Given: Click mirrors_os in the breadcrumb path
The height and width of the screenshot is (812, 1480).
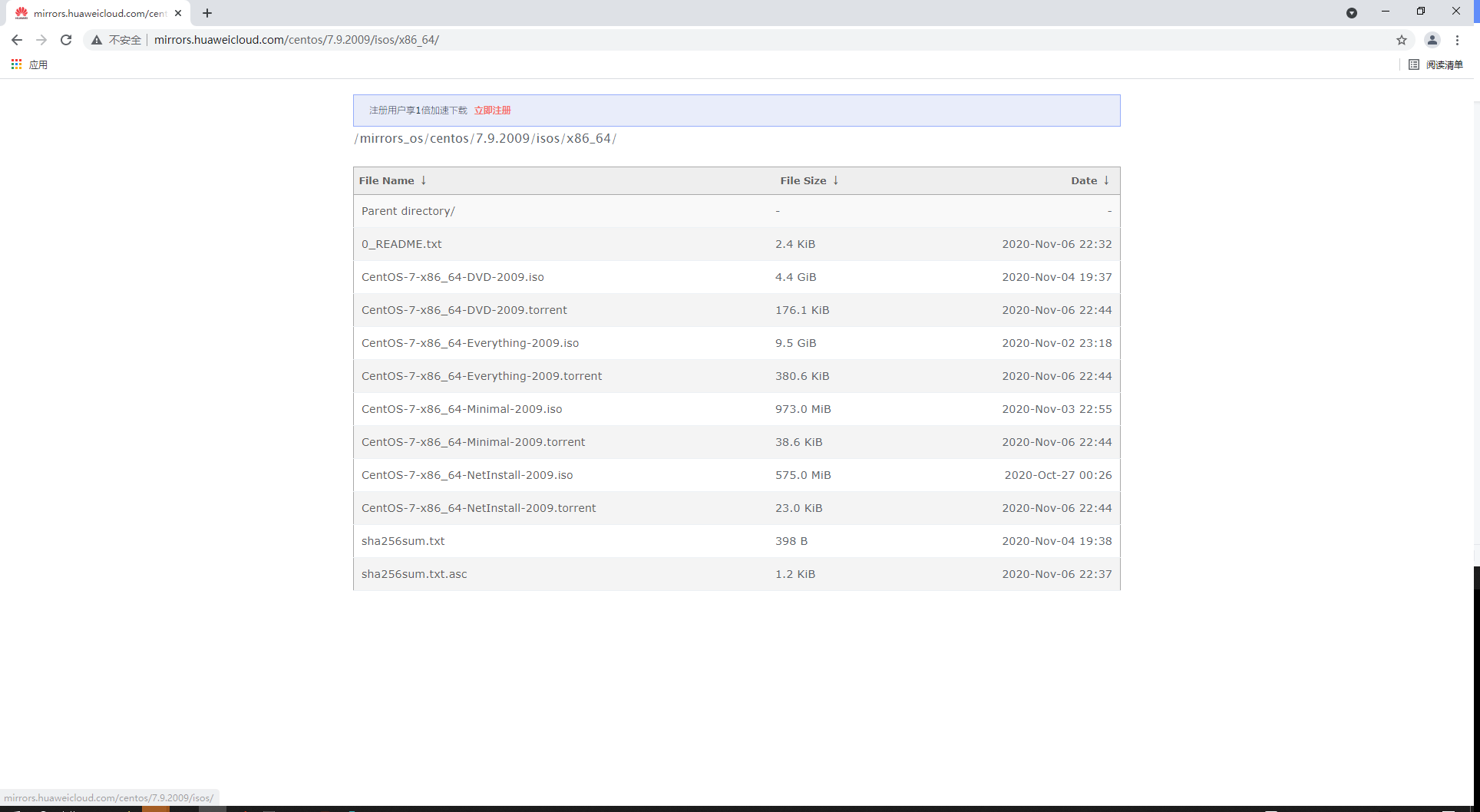Looking at the screenshot, I should click(391, 139).
